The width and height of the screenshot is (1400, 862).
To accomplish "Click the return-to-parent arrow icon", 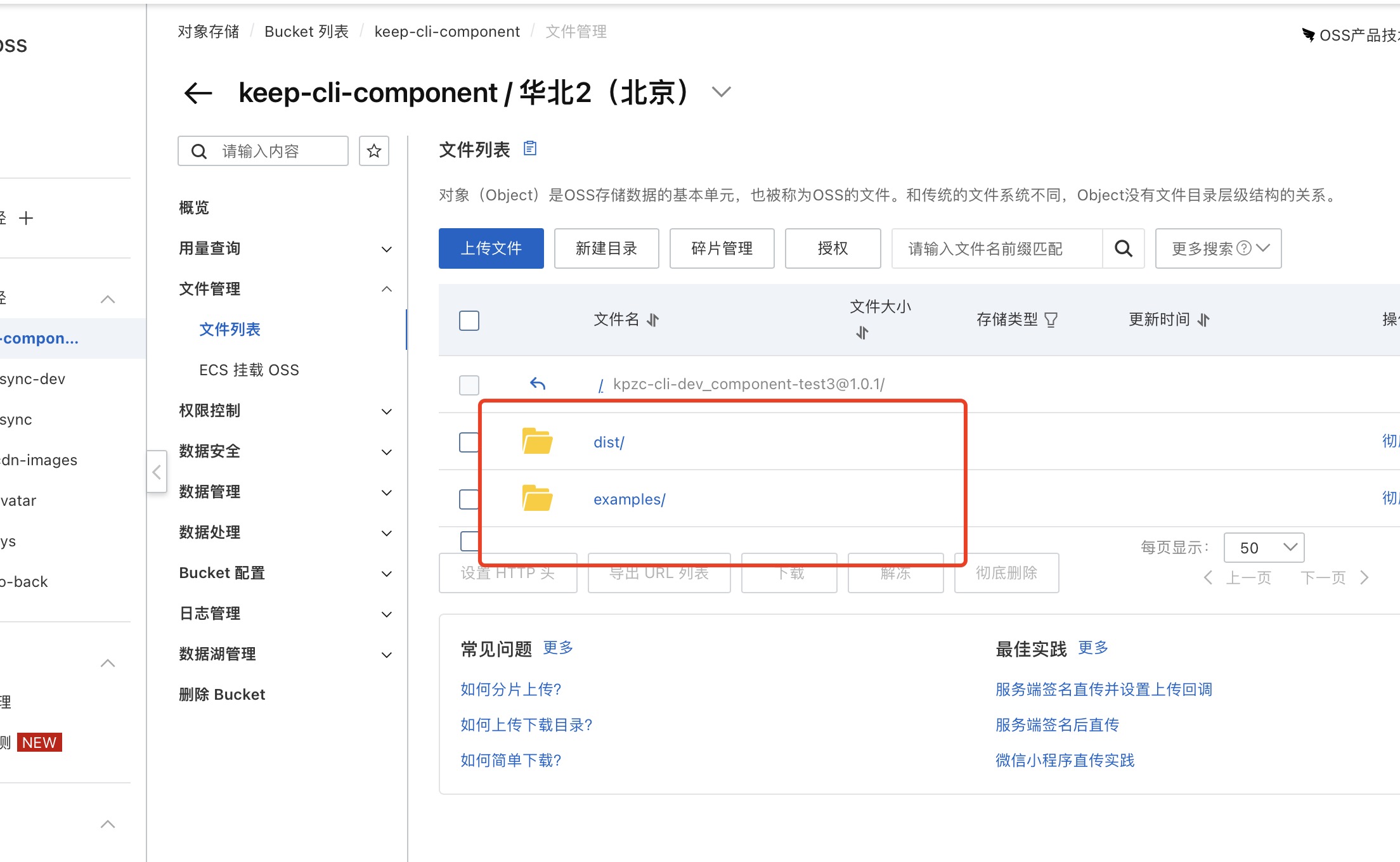I will pos(538,384).
